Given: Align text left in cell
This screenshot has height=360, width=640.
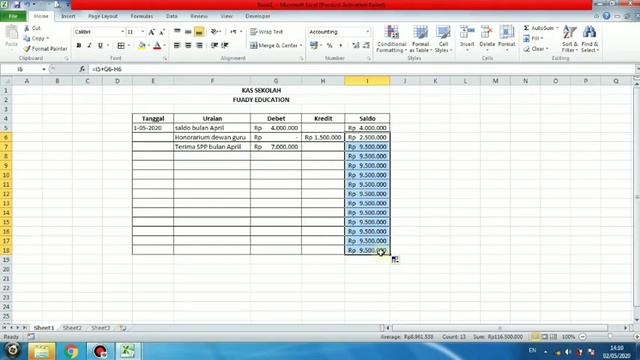Looking at the screenshot, I should coord(177,45).
